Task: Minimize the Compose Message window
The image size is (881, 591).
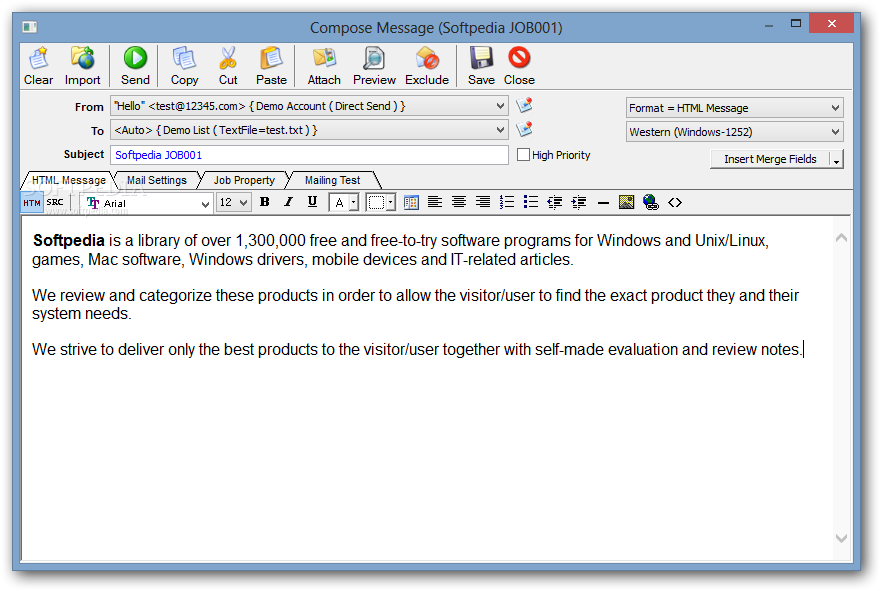Action: pyautogui.click(x=769, y=25)
